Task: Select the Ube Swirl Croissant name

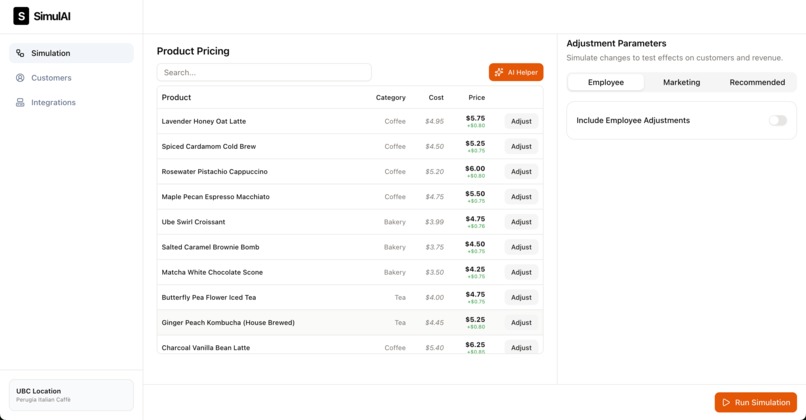Action: tap(193, 222)
